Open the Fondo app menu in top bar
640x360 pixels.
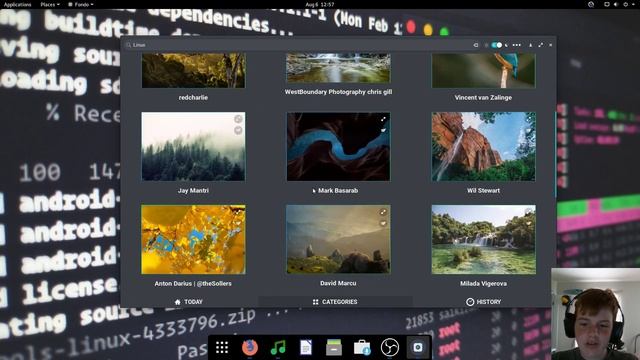[x=81, y=4]
